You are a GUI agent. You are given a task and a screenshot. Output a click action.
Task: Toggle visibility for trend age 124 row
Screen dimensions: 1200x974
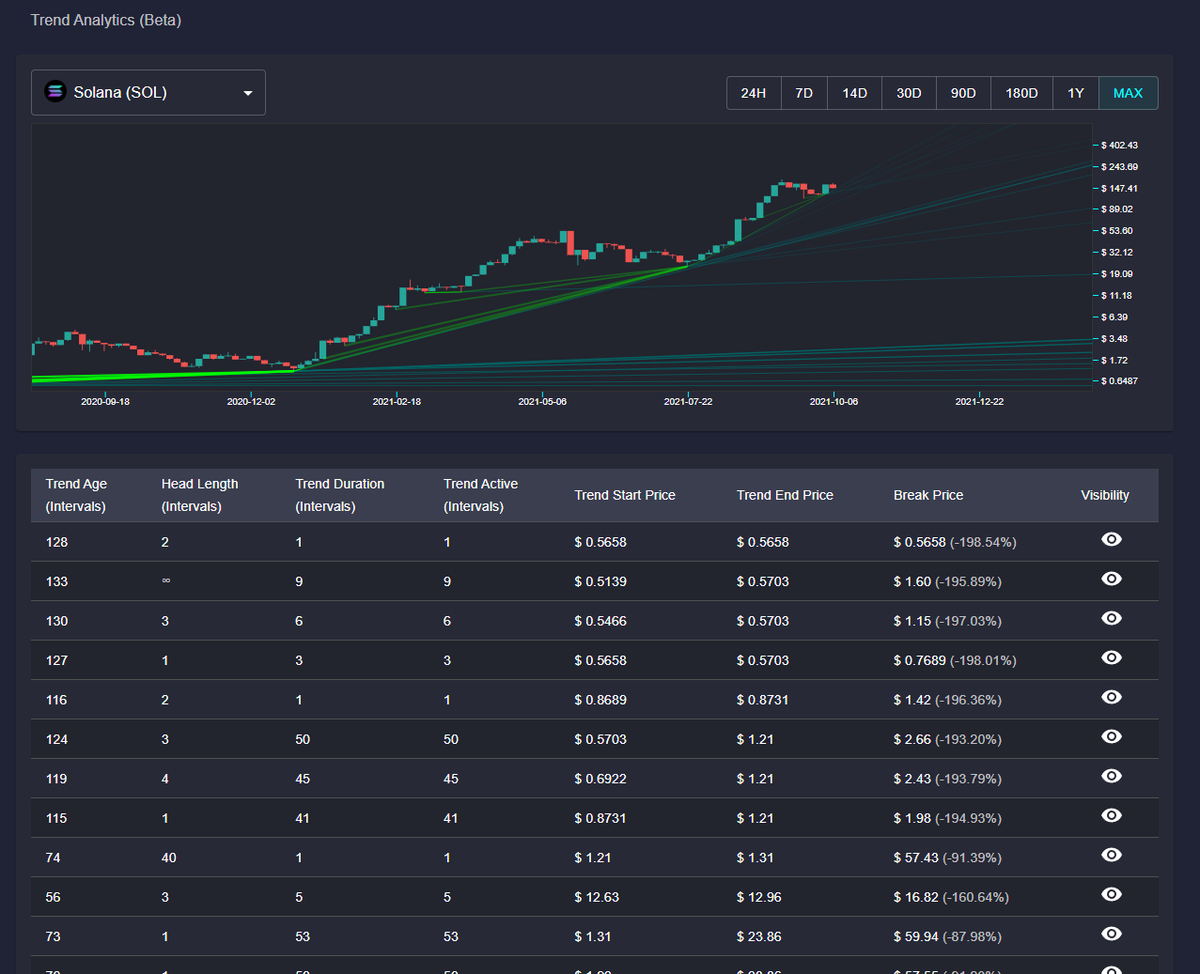(x=1111, y=737)
